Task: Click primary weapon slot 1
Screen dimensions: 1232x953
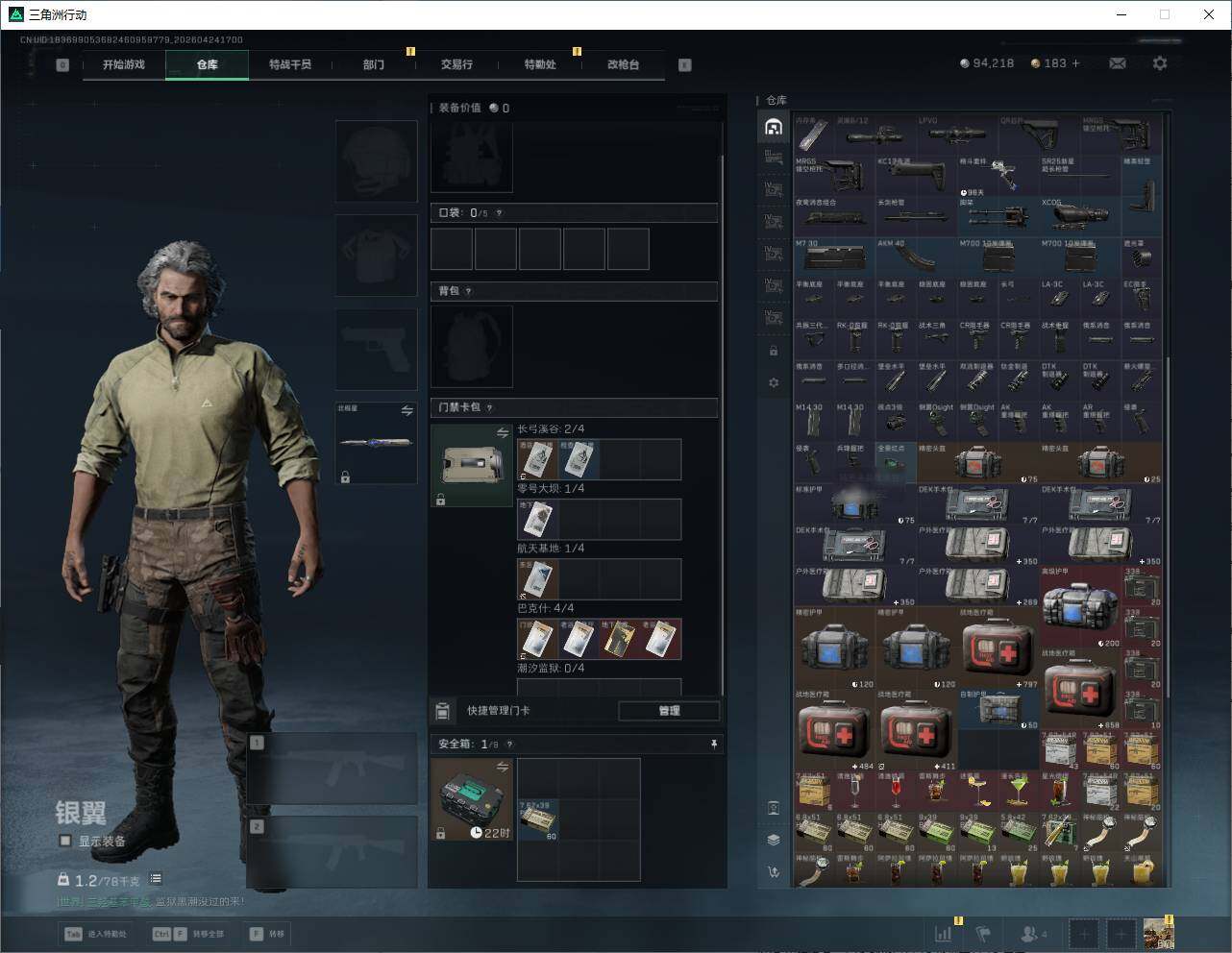Action: click(332, 769)
